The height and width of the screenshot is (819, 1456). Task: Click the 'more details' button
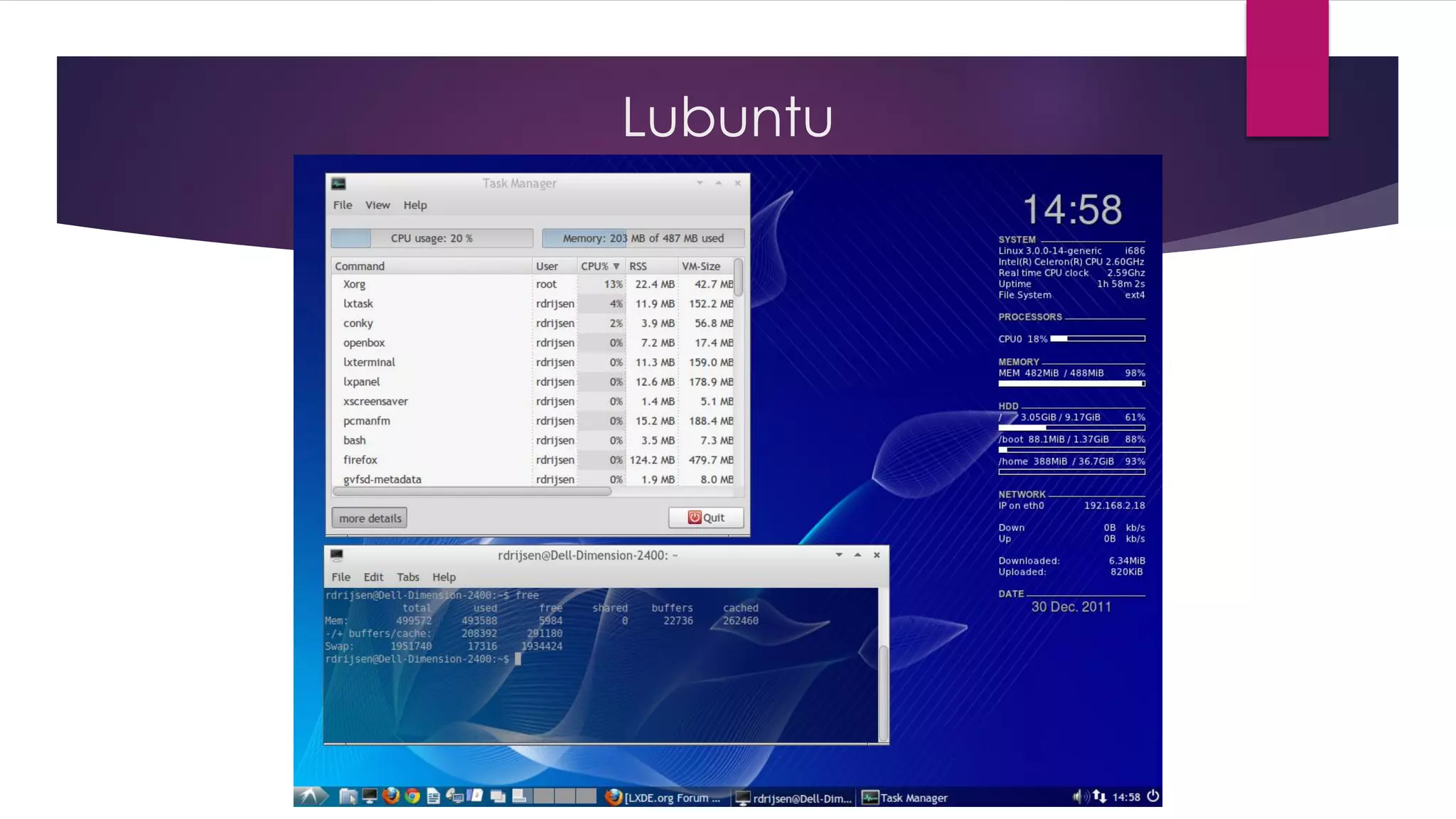click(370, 518)
